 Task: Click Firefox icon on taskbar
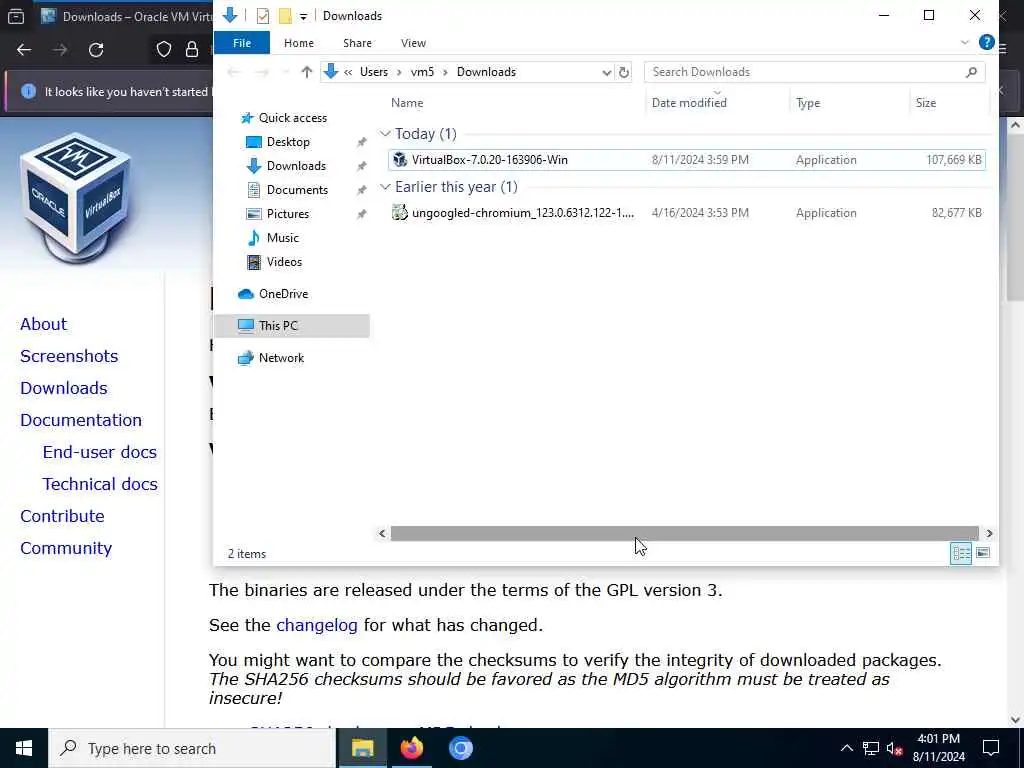pos(411,748)
